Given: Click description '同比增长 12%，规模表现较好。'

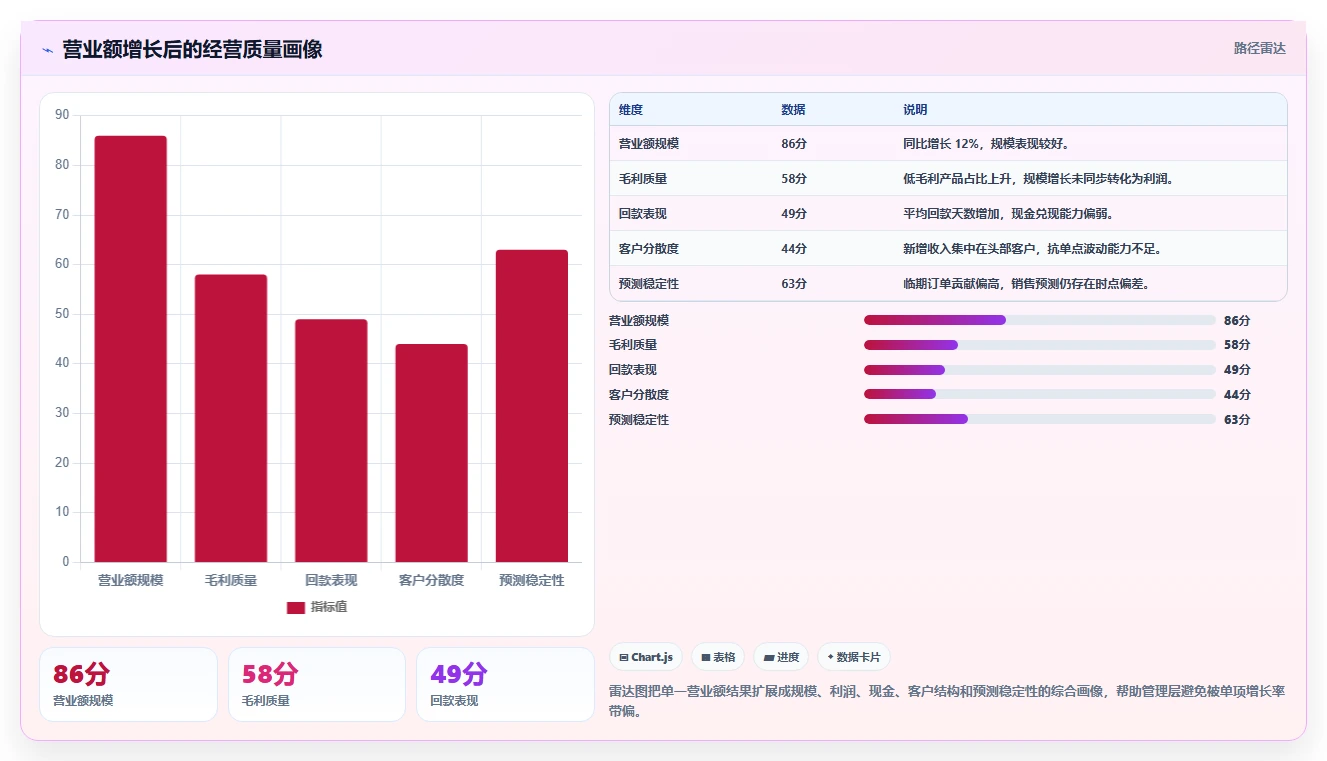Looking at the screenshot, I should click(986, 144).
